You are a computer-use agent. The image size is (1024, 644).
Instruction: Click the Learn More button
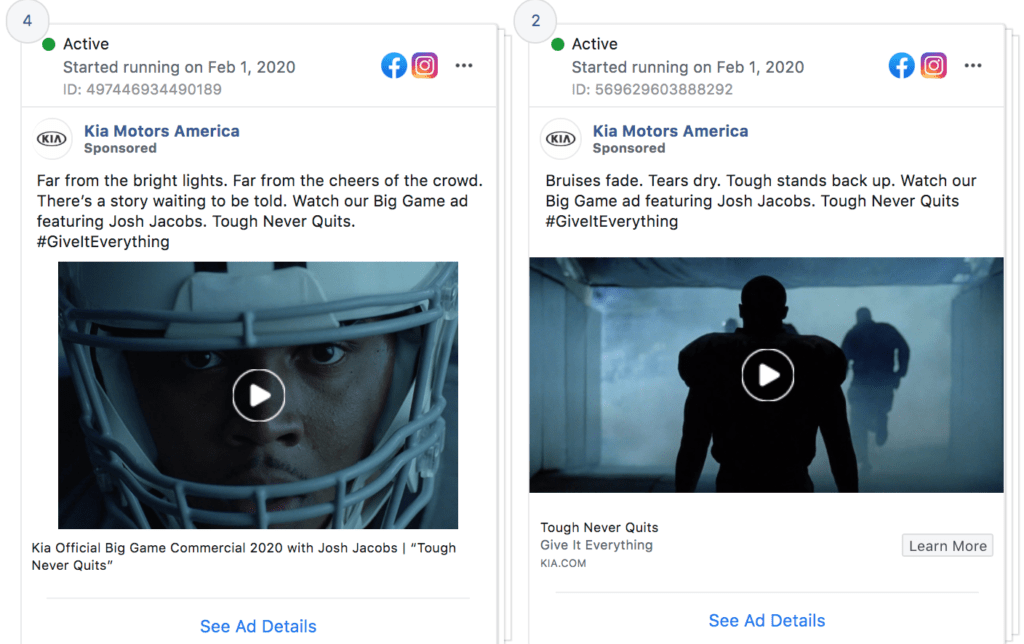[x=948, y=545]
